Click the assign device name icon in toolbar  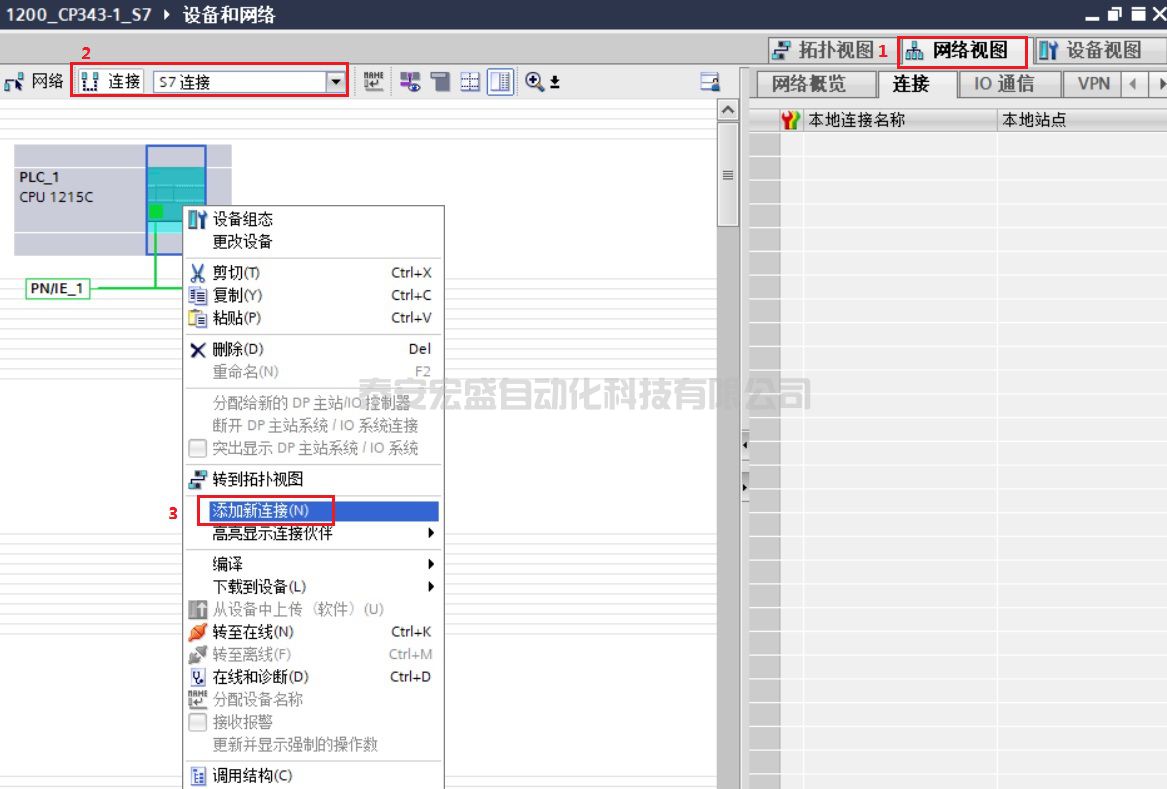pos(373,82)
